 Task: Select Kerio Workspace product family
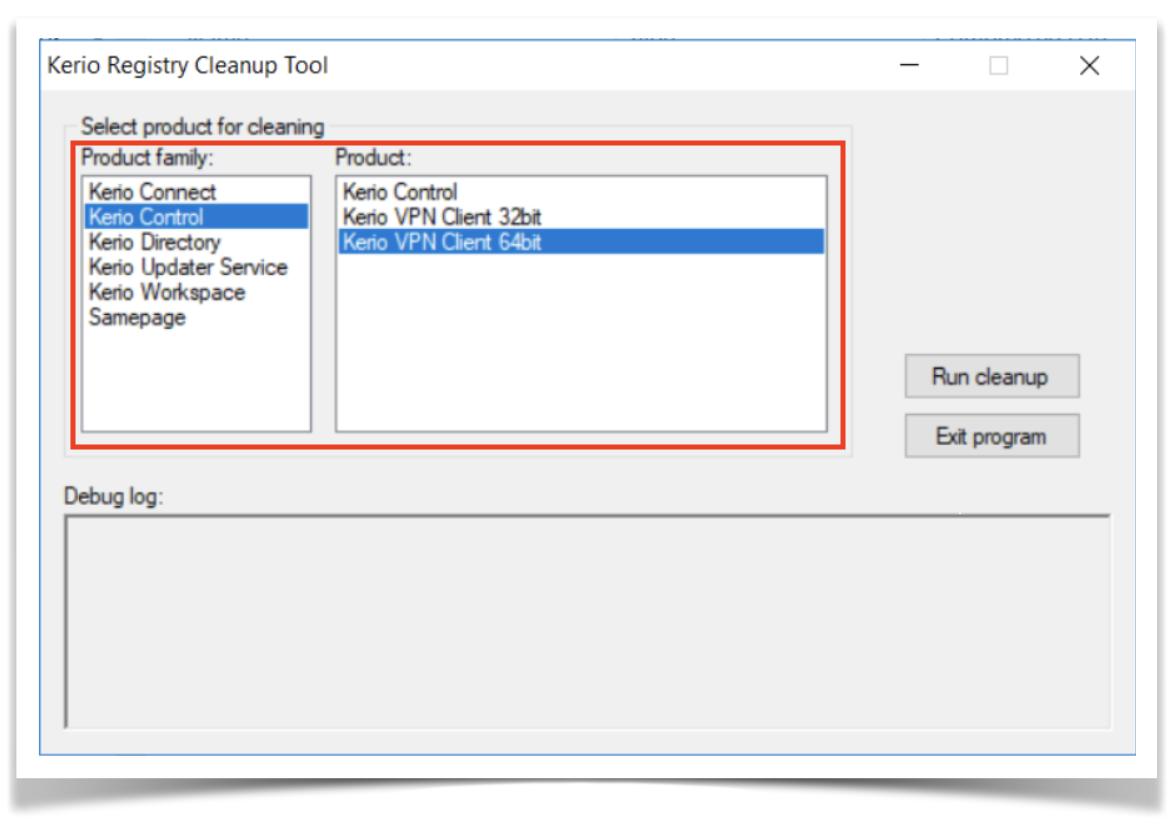click(196, 292)
